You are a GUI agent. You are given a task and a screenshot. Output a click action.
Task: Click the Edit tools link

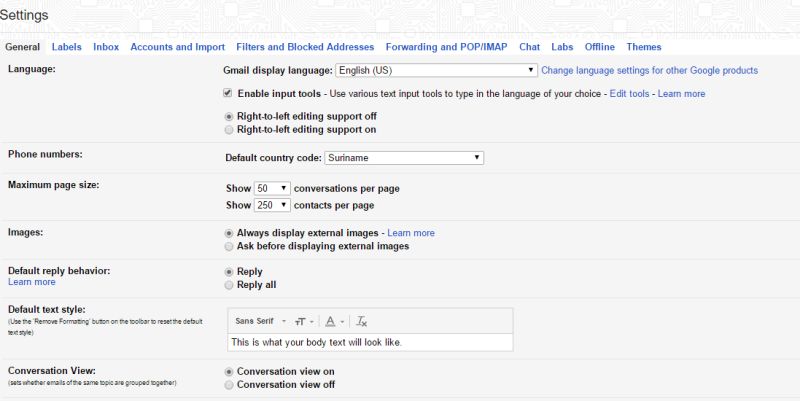click(630, 94)
